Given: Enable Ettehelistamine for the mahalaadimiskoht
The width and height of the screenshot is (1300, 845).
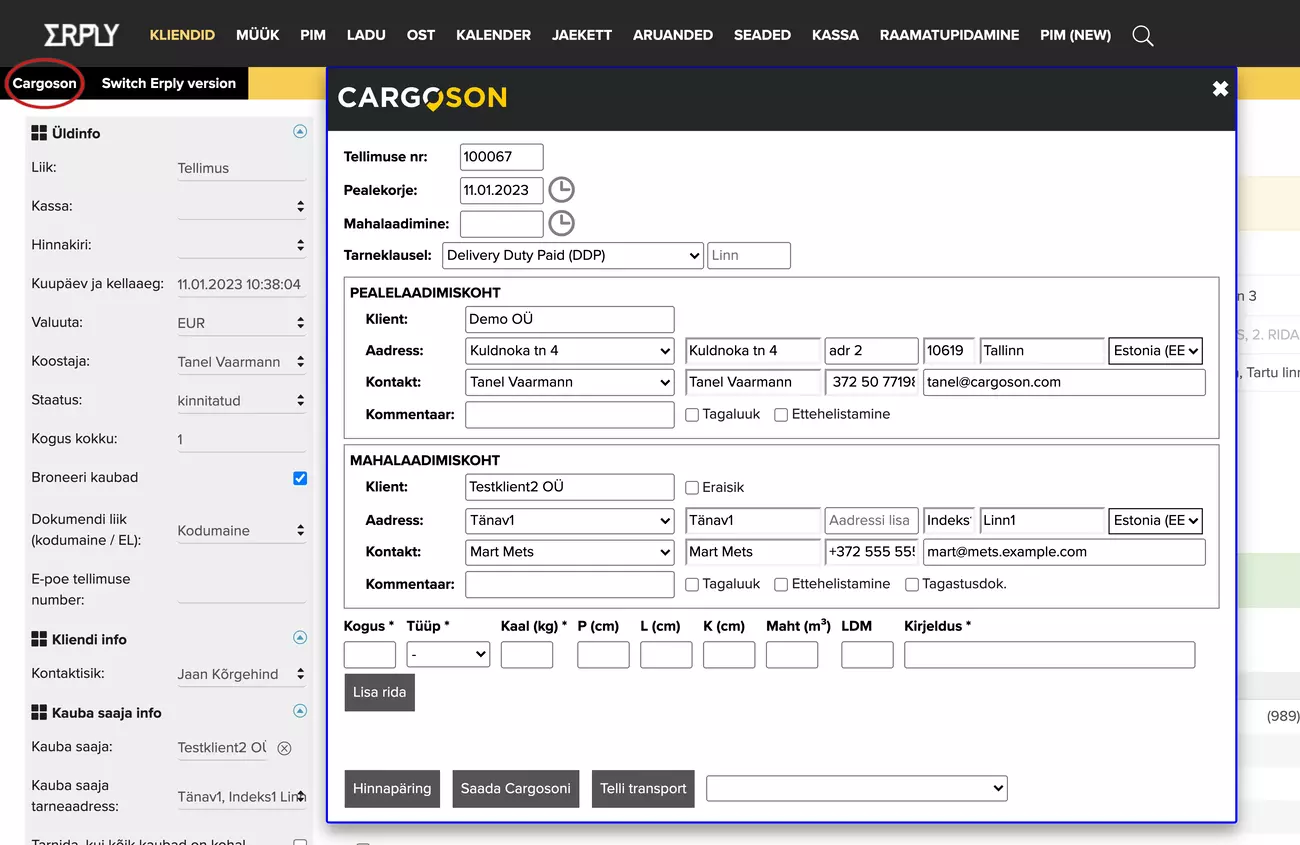Looking at the screenshot, I should click(781, 584).
